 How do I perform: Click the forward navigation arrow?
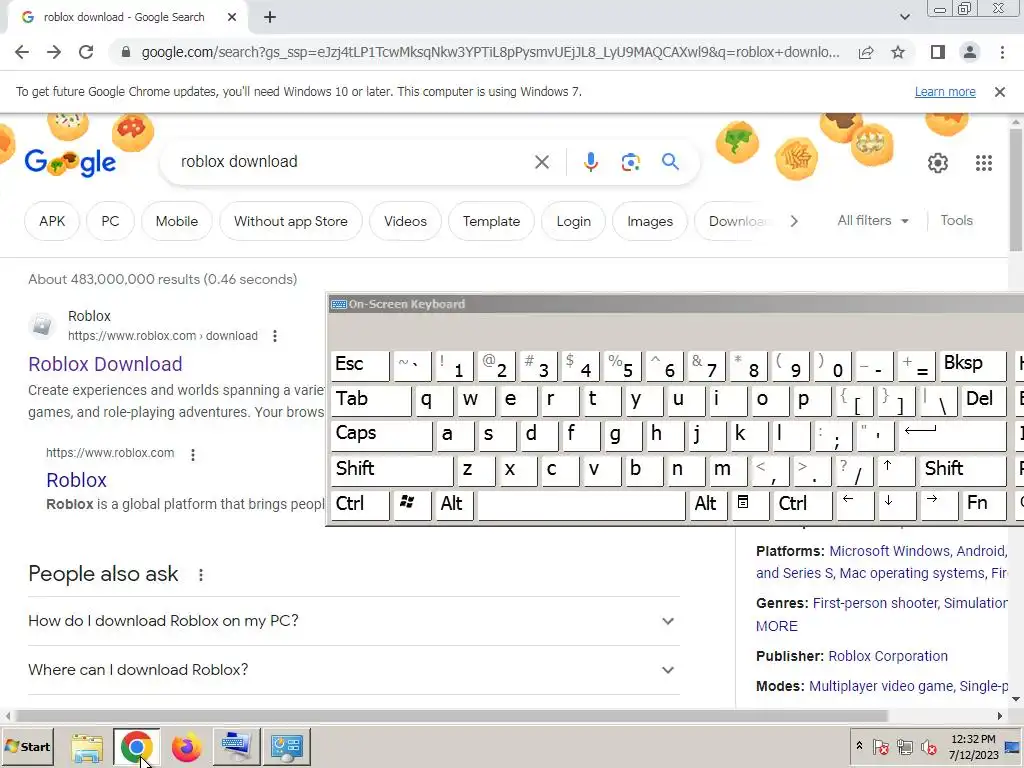pos(54,52)
